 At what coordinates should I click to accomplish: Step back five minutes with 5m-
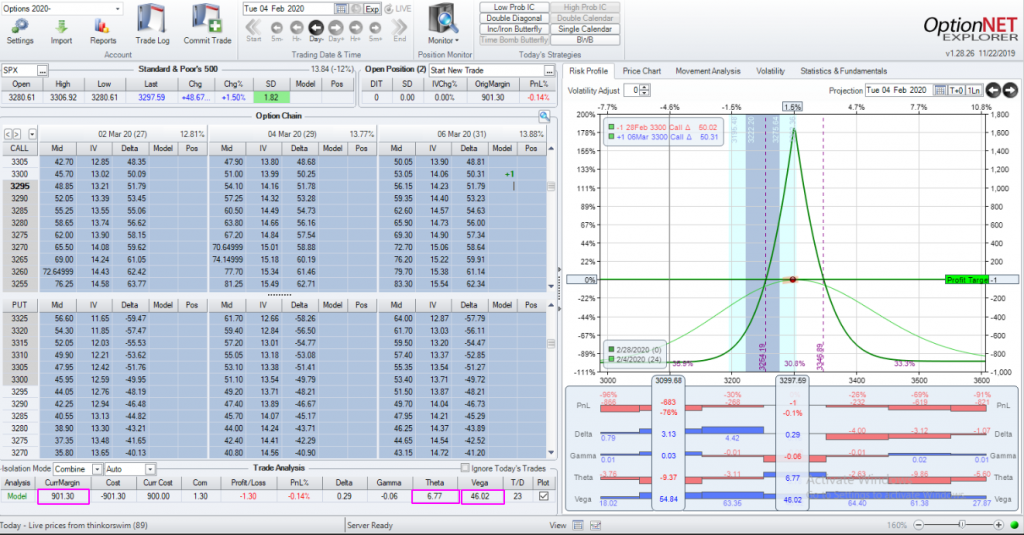pyautogui.click(x=277, y=27)
